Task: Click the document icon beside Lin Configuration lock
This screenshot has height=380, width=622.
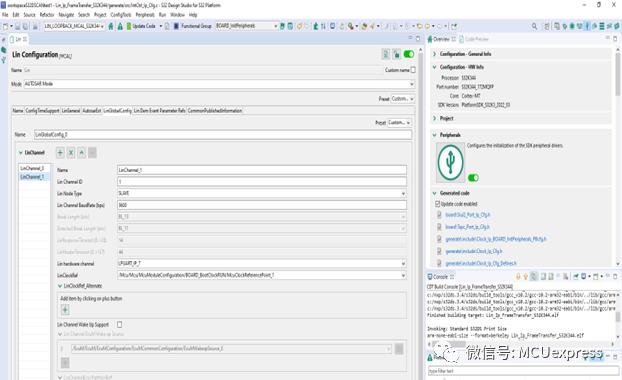Action: tap(386, 54)
